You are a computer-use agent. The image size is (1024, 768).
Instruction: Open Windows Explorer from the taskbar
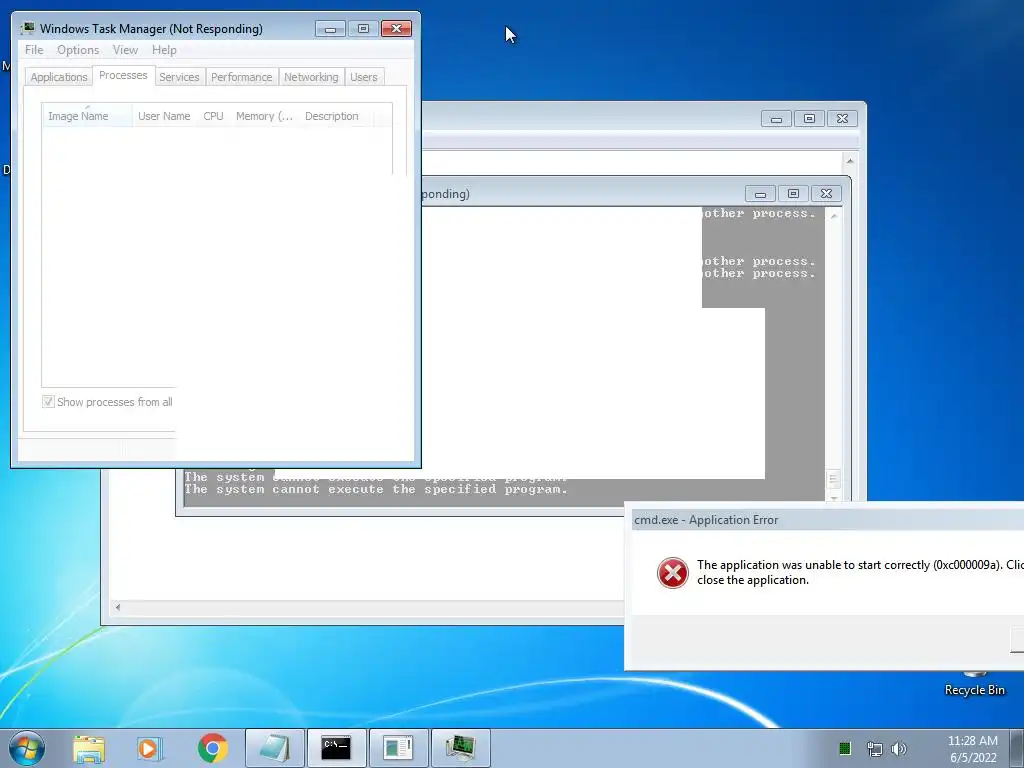point(89,748)
